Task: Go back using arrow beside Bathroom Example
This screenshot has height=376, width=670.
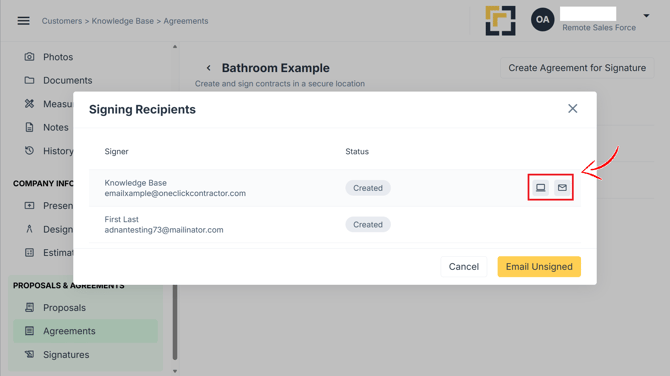Action: point(209,68)
